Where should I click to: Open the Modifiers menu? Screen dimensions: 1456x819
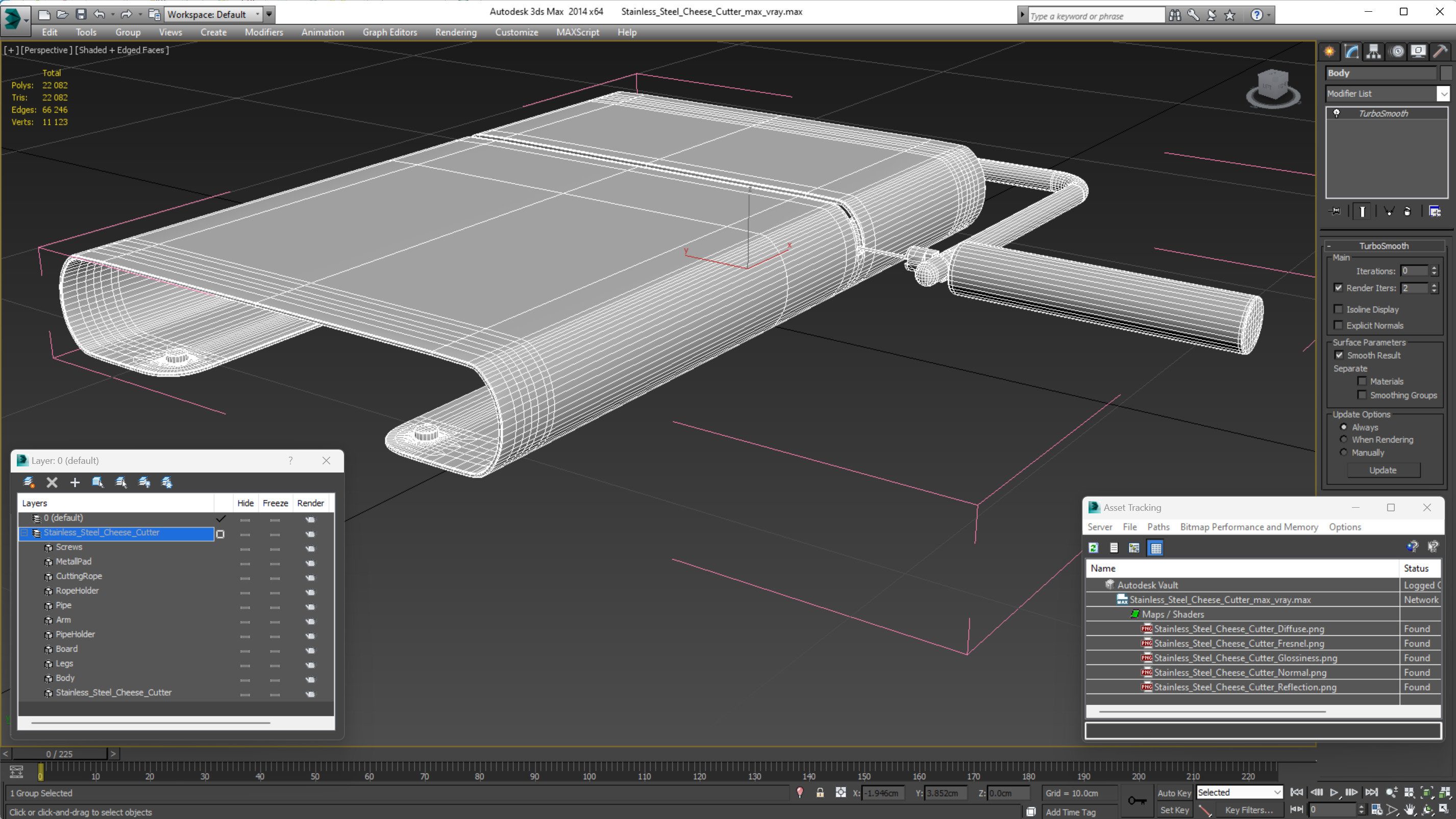click(263, 32)
